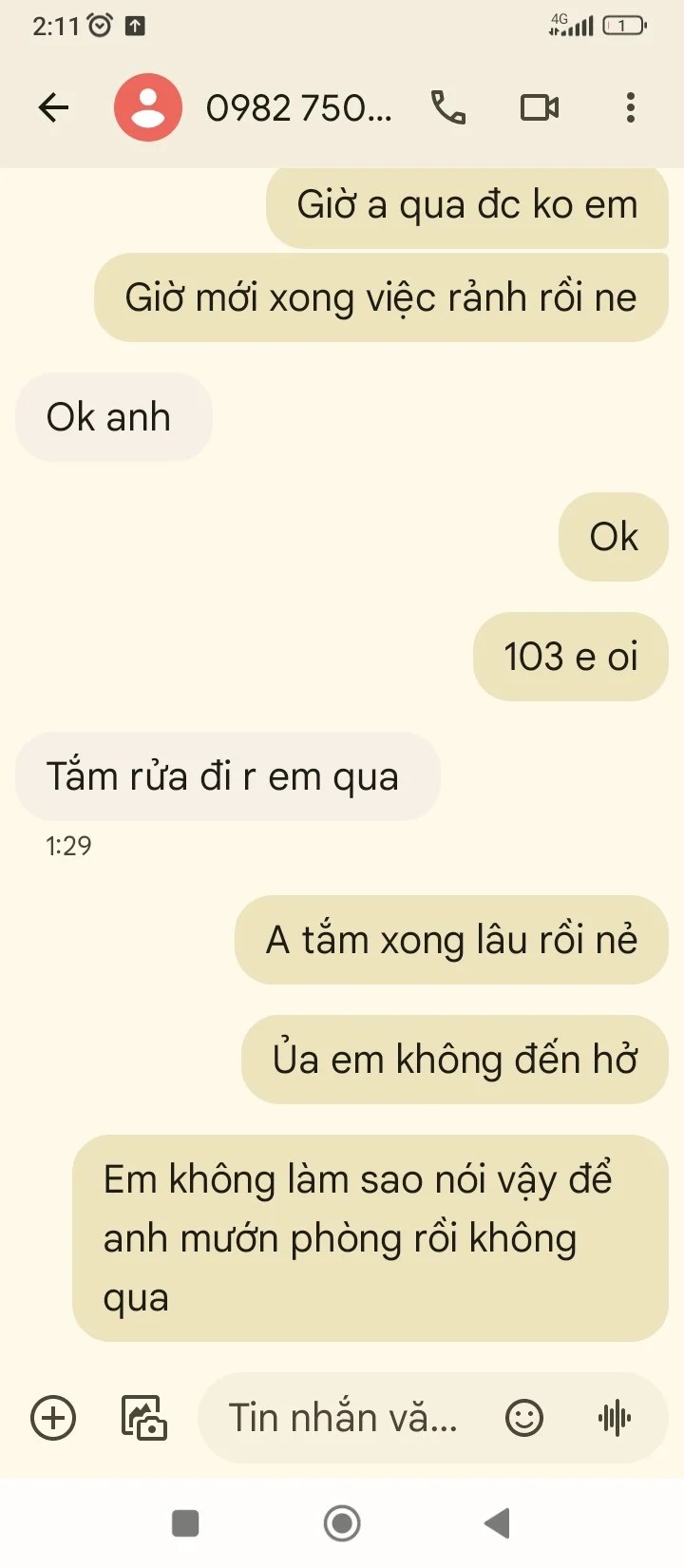
Task: Tap the "Giờ mới xong việc rảnh rồi ne" bubble
Action: tap(381, 297)
